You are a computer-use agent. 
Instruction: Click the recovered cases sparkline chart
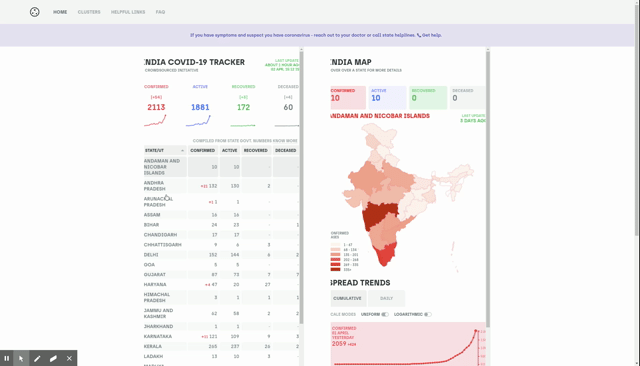[x=243, y=125]
